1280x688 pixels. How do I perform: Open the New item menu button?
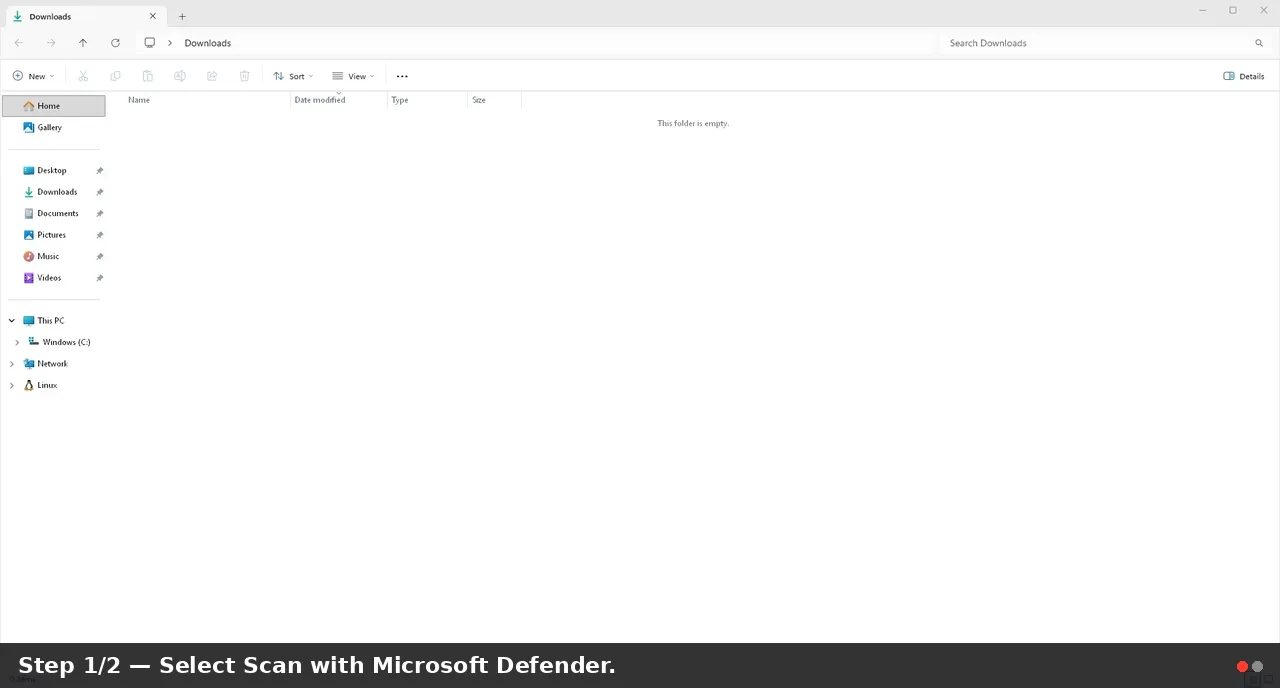click(x=33, y=76)
